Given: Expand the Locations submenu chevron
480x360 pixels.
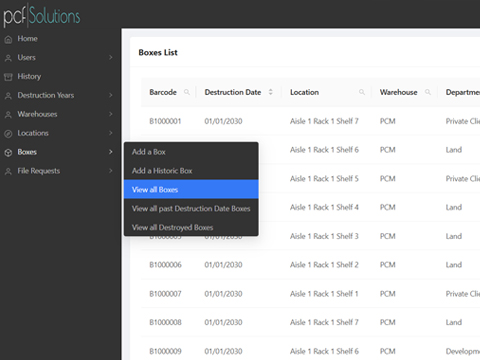Looking at the screenshot, I should (x=111, y=133).
